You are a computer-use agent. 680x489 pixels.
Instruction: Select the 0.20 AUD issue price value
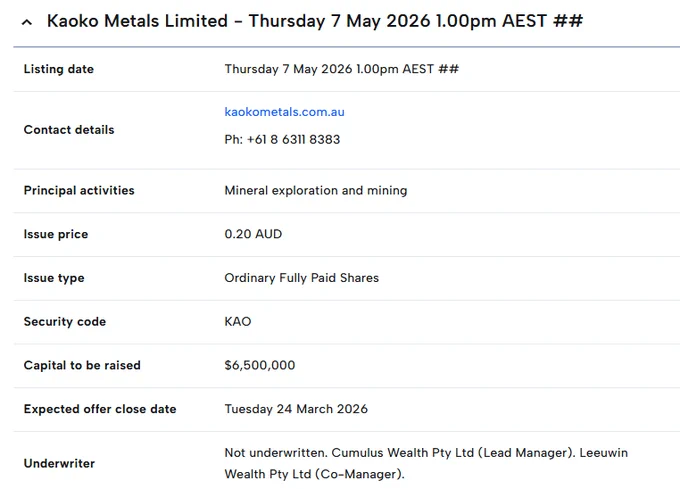coord(253,234)
